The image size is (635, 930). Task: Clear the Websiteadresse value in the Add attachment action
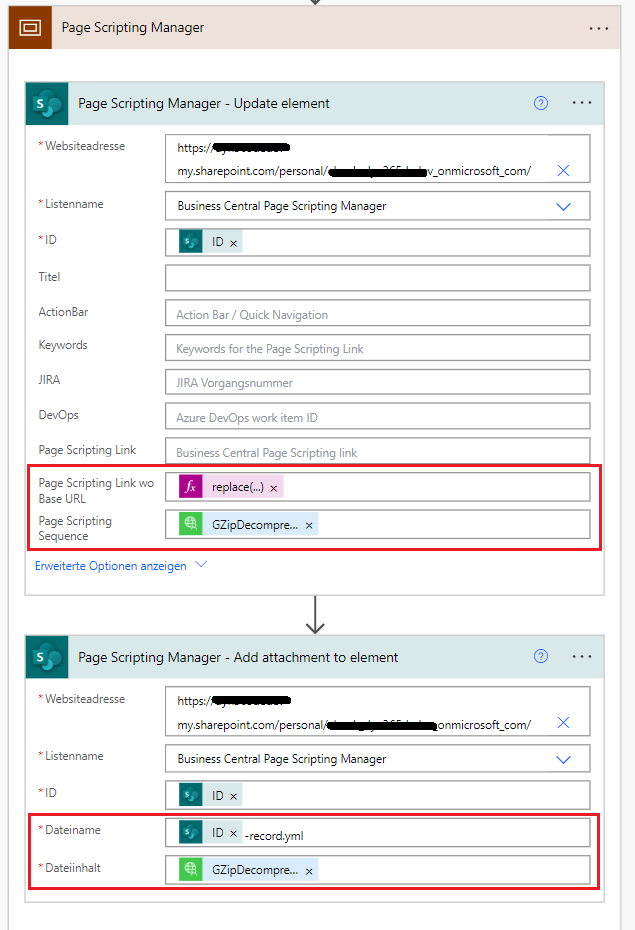(x=563, y=722)
